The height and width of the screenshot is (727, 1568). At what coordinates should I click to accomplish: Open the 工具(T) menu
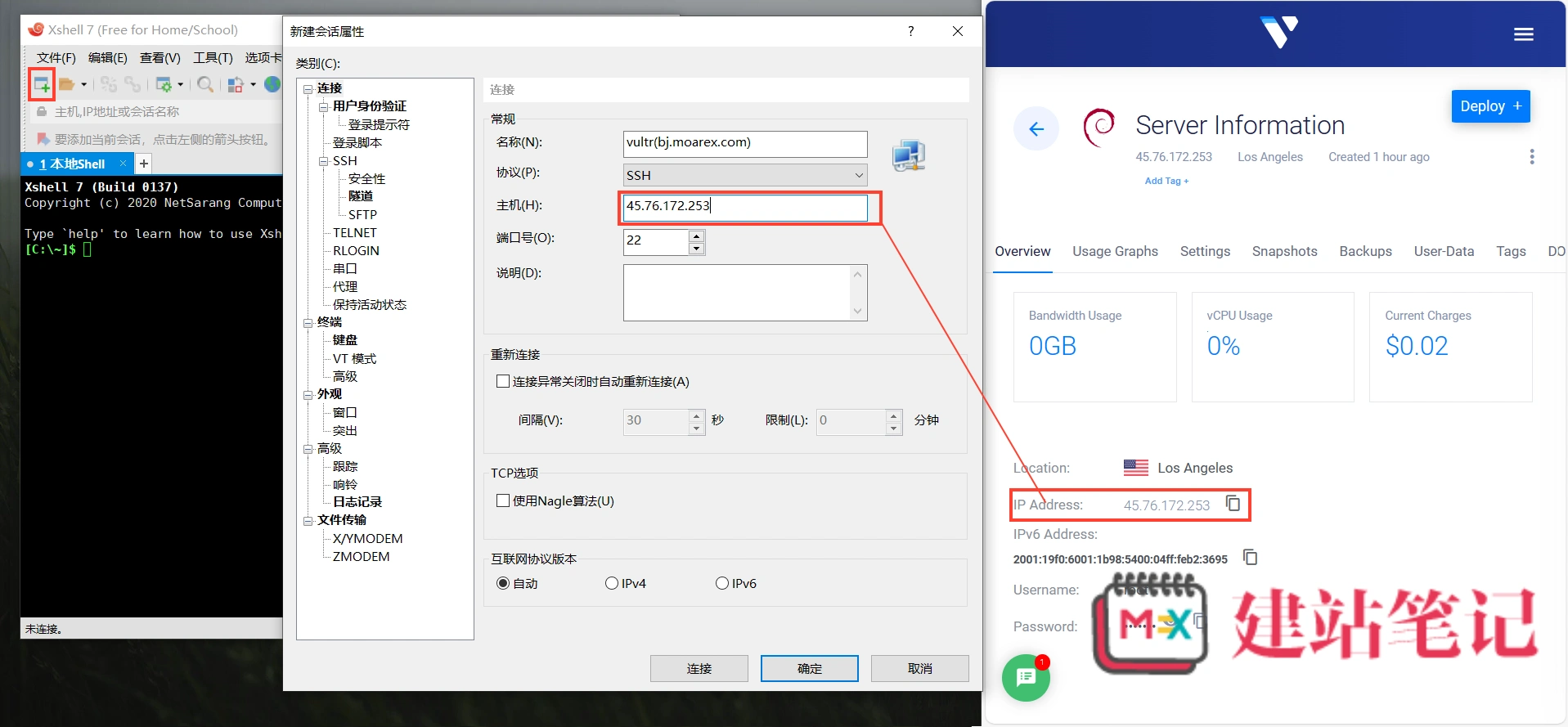click(x=213, y=57)
